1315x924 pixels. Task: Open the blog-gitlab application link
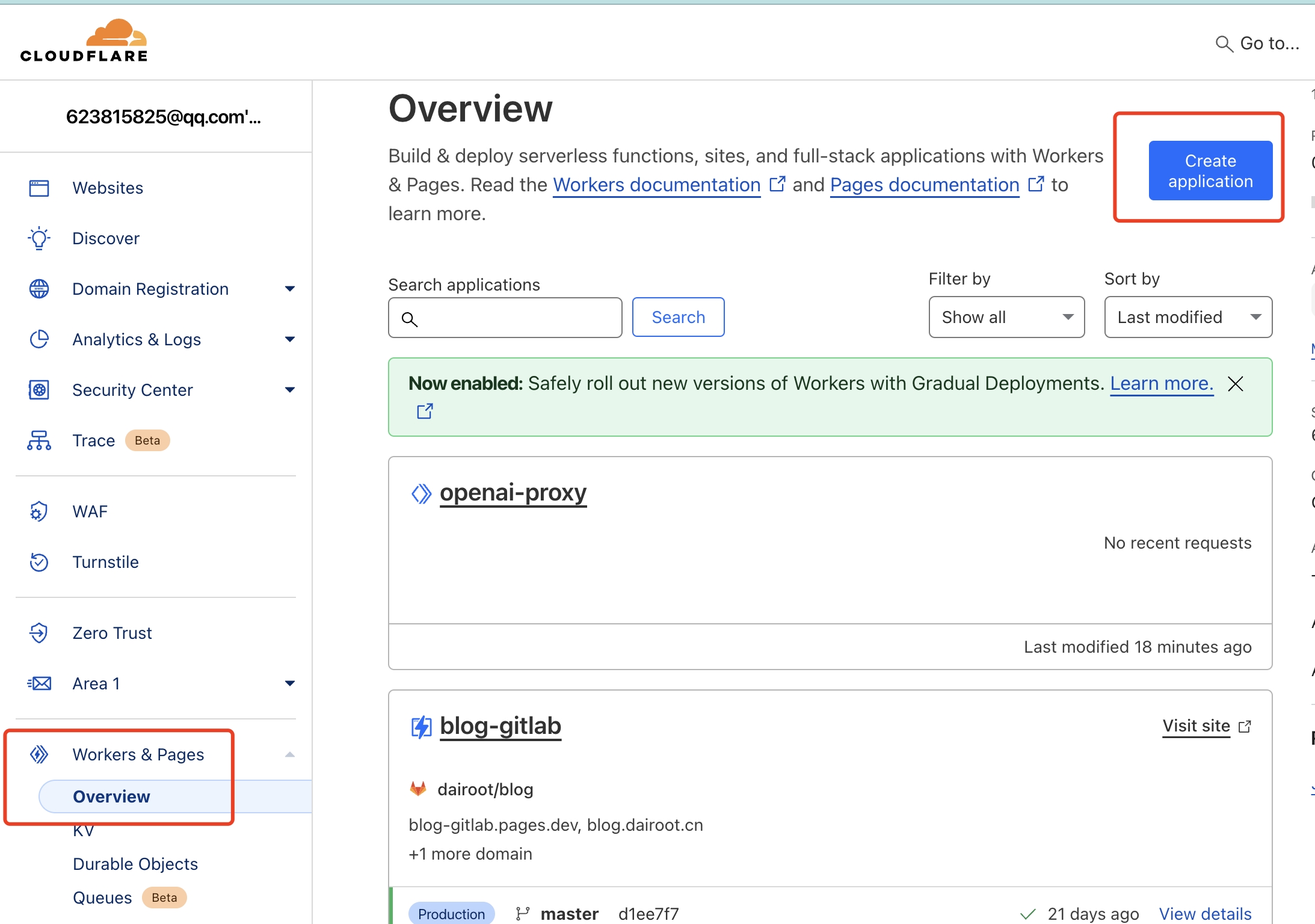500,726
